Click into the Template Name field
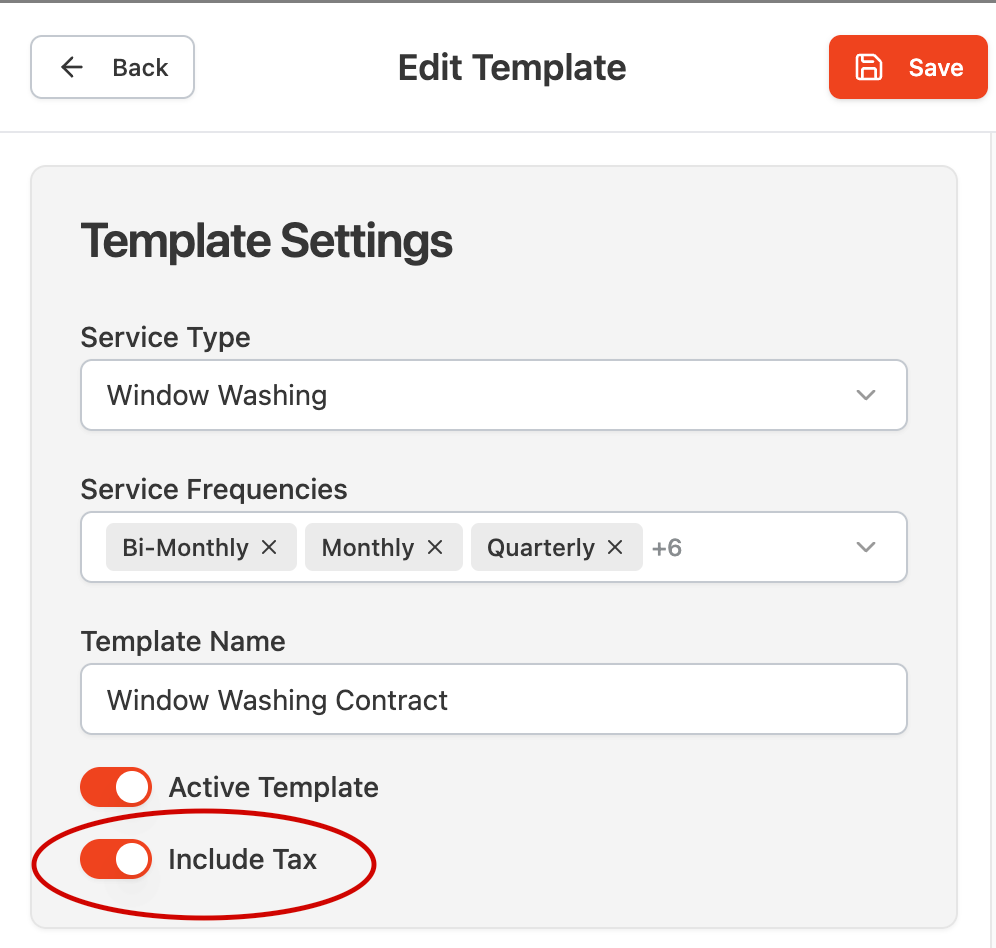The width and height of the screenshot is (996, 948). tap(494, 700)
